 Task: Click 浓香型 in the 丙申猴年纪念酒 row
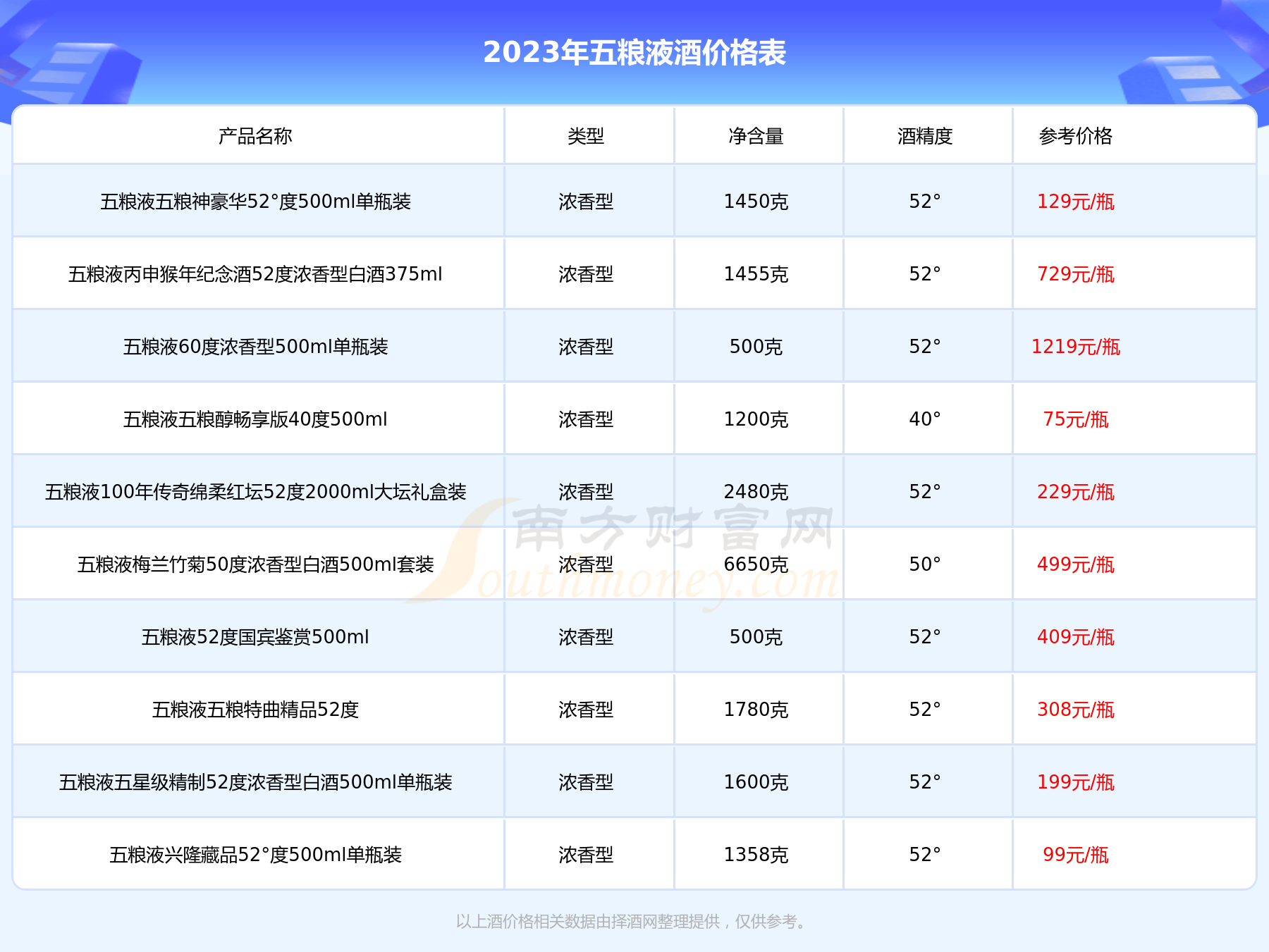click(x=586, y=274)
